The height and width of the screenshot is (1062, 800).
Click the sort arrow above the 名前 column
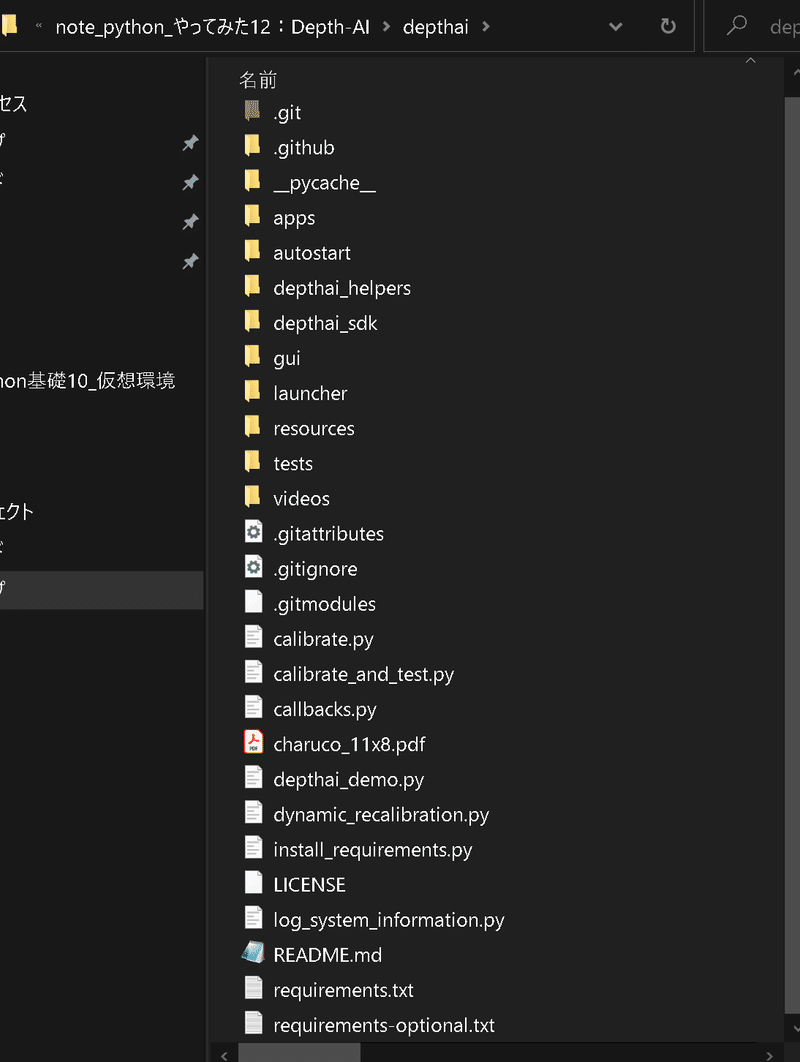pos(751,61)
